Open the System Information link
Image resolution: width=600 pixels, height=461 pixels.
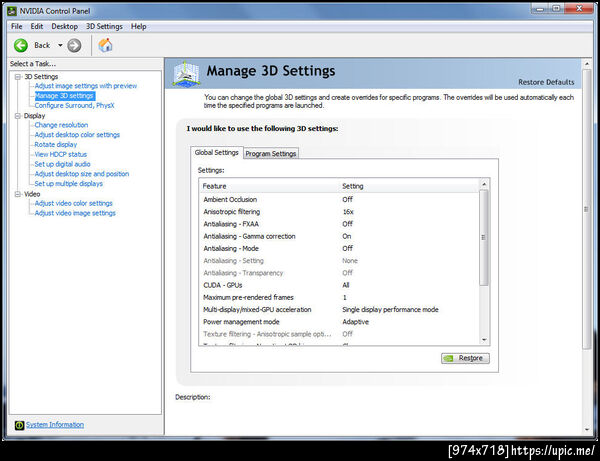click(x=55, y=425)
